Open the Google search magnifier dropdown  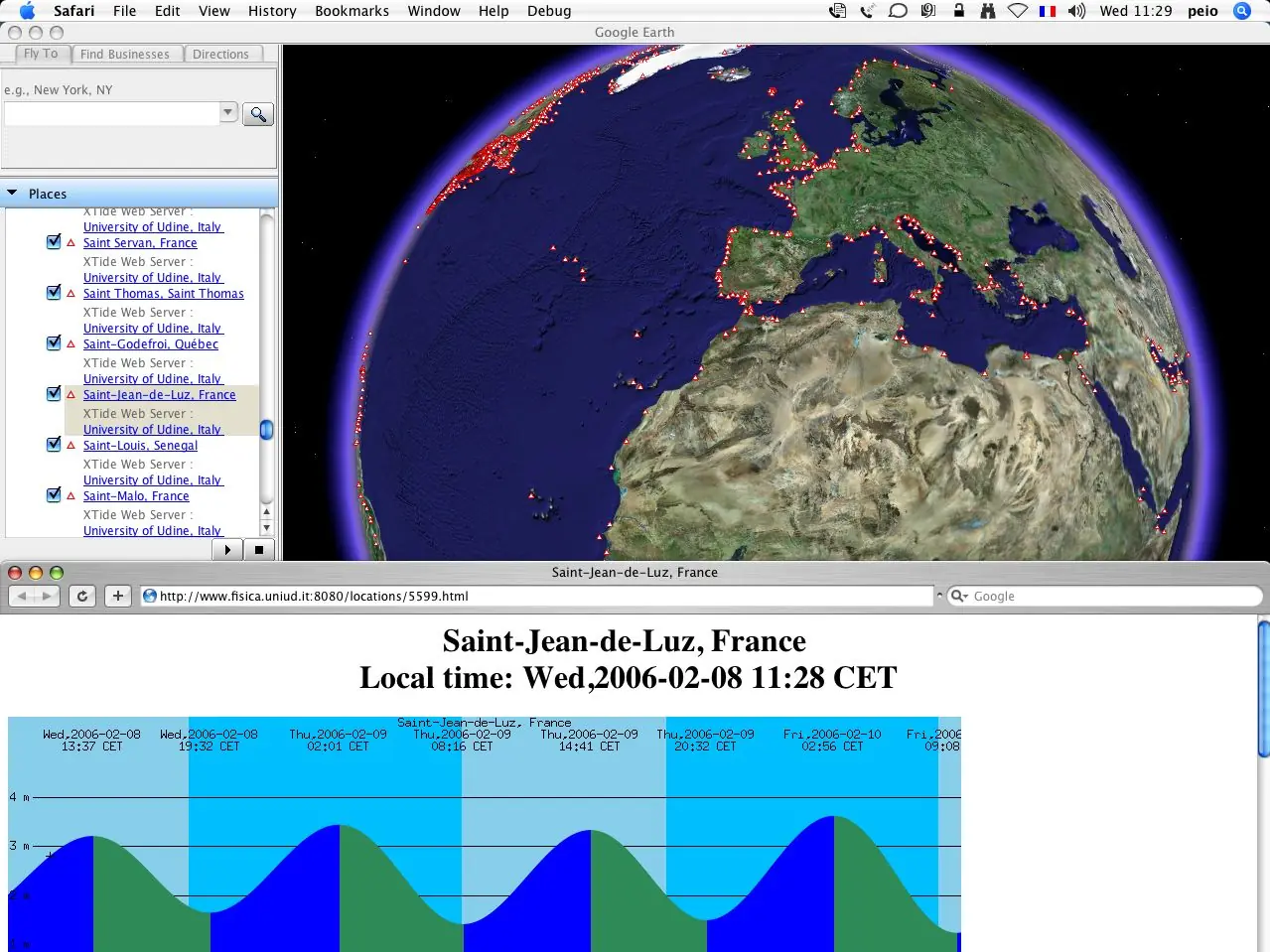coord(959,596)
